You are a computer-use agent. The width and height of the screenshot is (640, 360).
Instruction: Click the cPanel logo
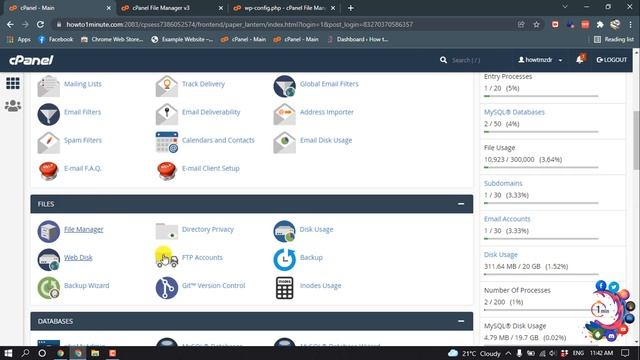(x=31, y=60)
